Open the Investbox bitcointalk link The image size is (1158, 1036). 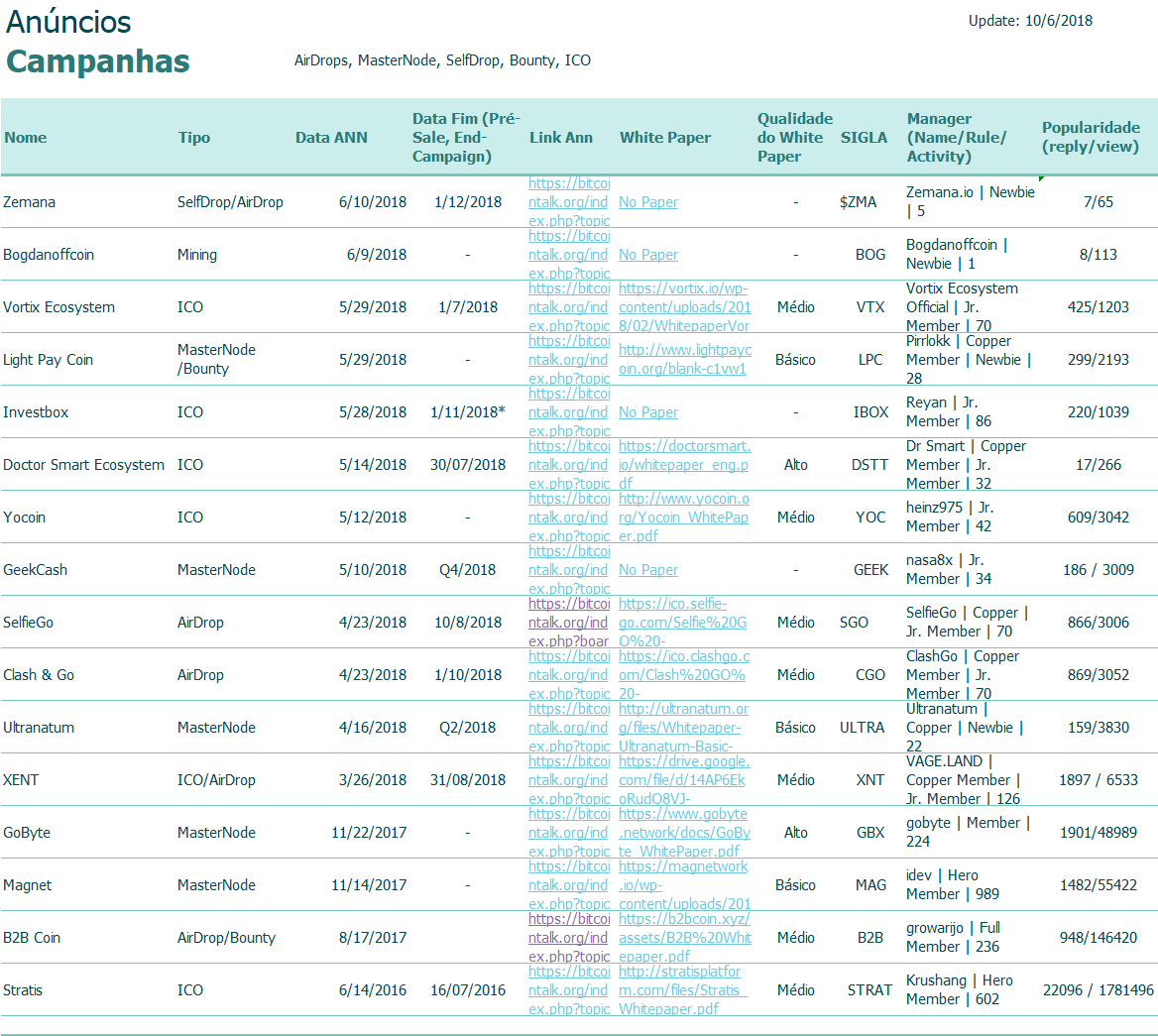[569, 412]
